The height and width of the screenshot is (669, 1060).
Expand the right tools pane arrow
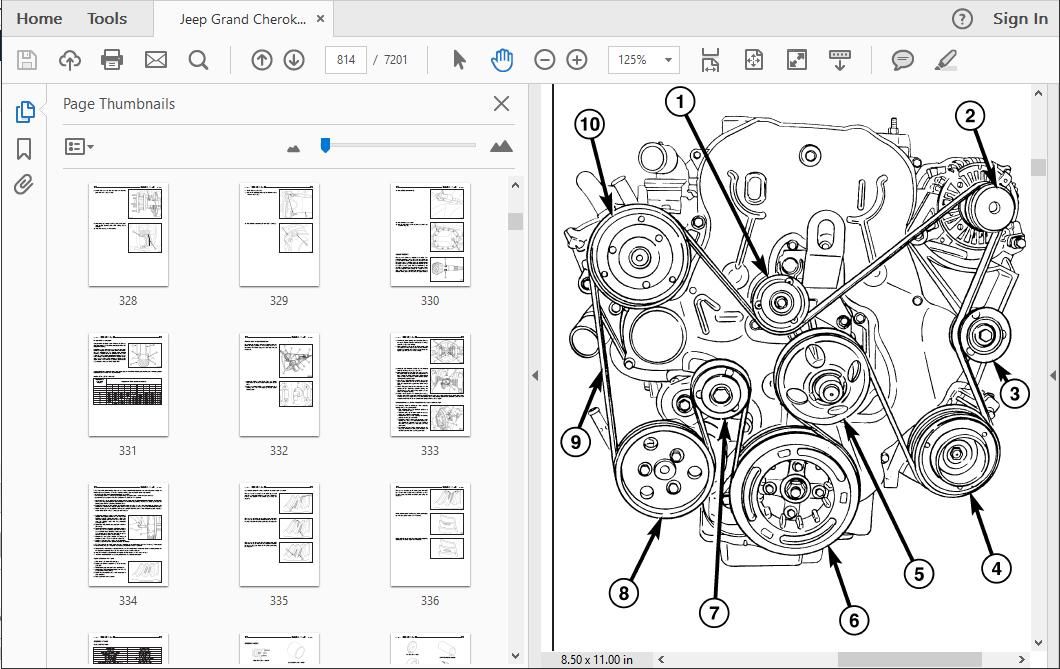[1053, 375]
